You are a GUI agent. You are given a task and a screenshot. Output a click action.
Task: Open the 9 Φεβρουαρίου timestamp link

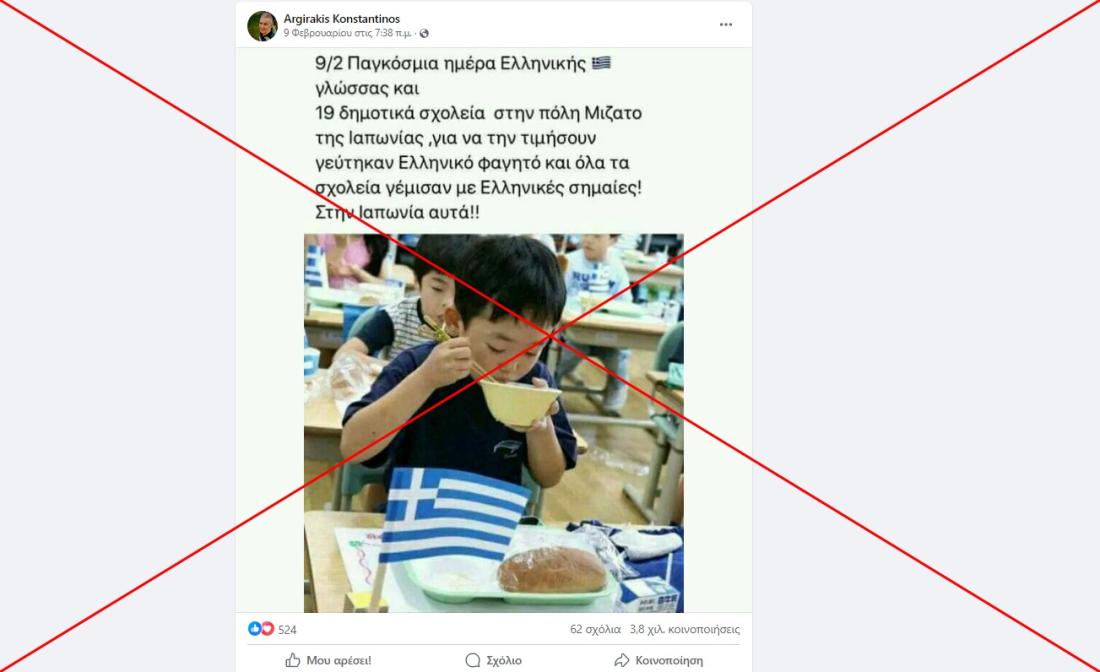click(347, 33)
